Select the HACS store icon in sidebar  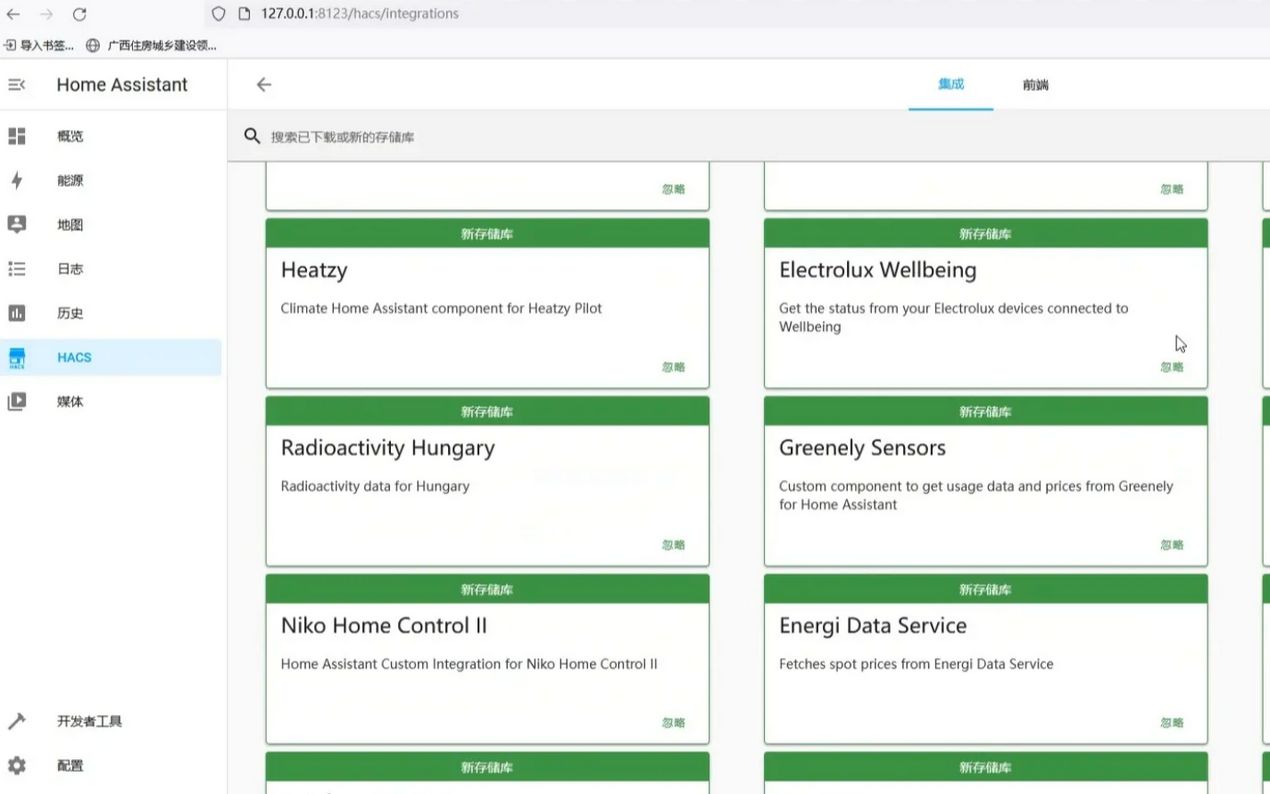(x=17, y=357)
